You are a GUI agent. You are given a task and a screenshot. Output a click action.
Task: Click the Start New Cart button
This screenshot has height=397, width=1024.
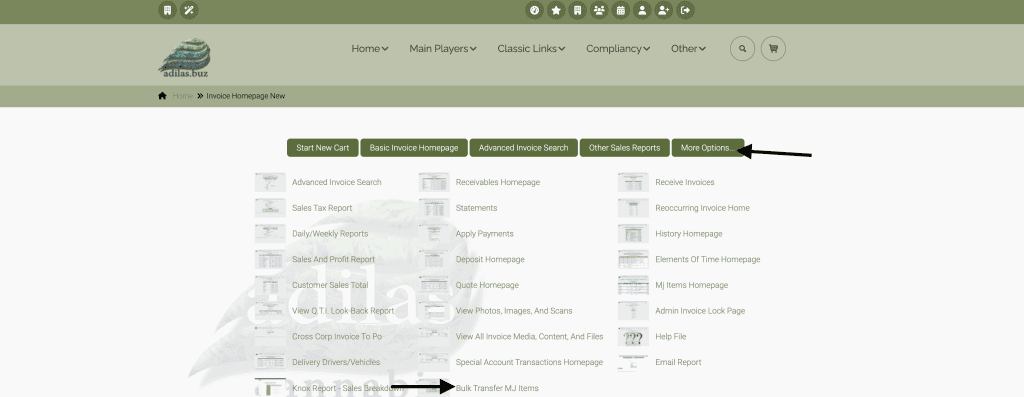click(x=323, y=148)
